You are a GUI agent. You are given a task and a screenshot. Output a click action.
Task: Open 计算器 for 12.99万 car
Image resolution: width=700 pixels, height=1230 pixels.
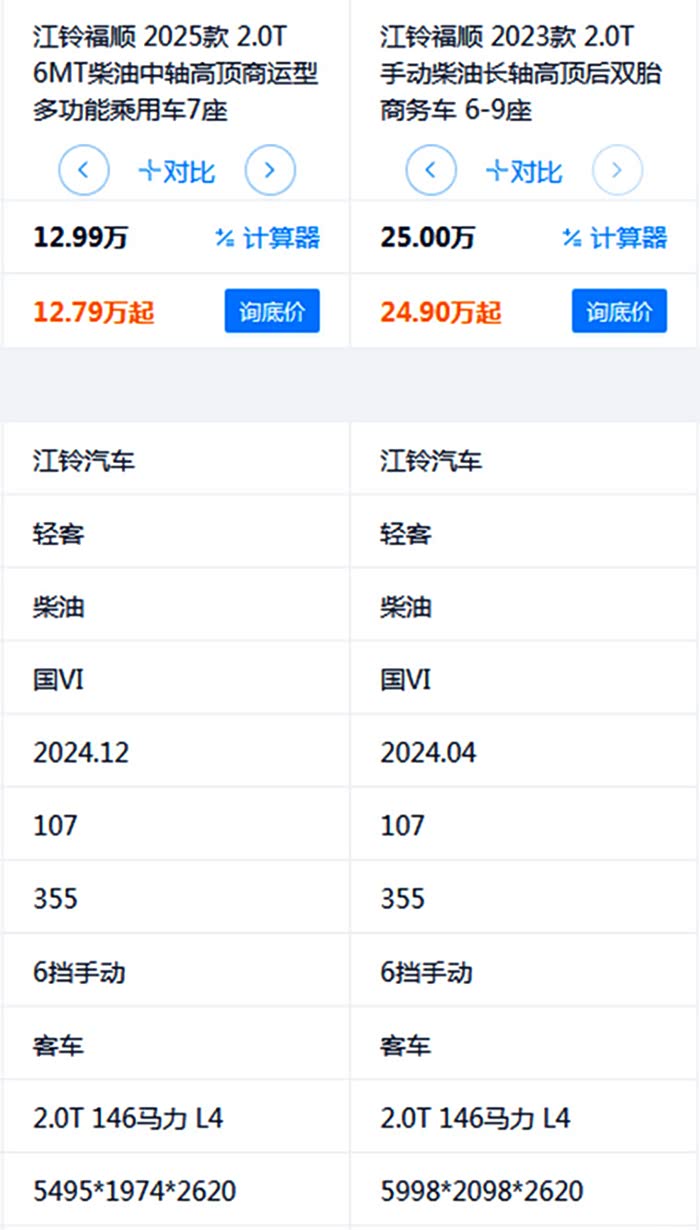pos(267,238)
